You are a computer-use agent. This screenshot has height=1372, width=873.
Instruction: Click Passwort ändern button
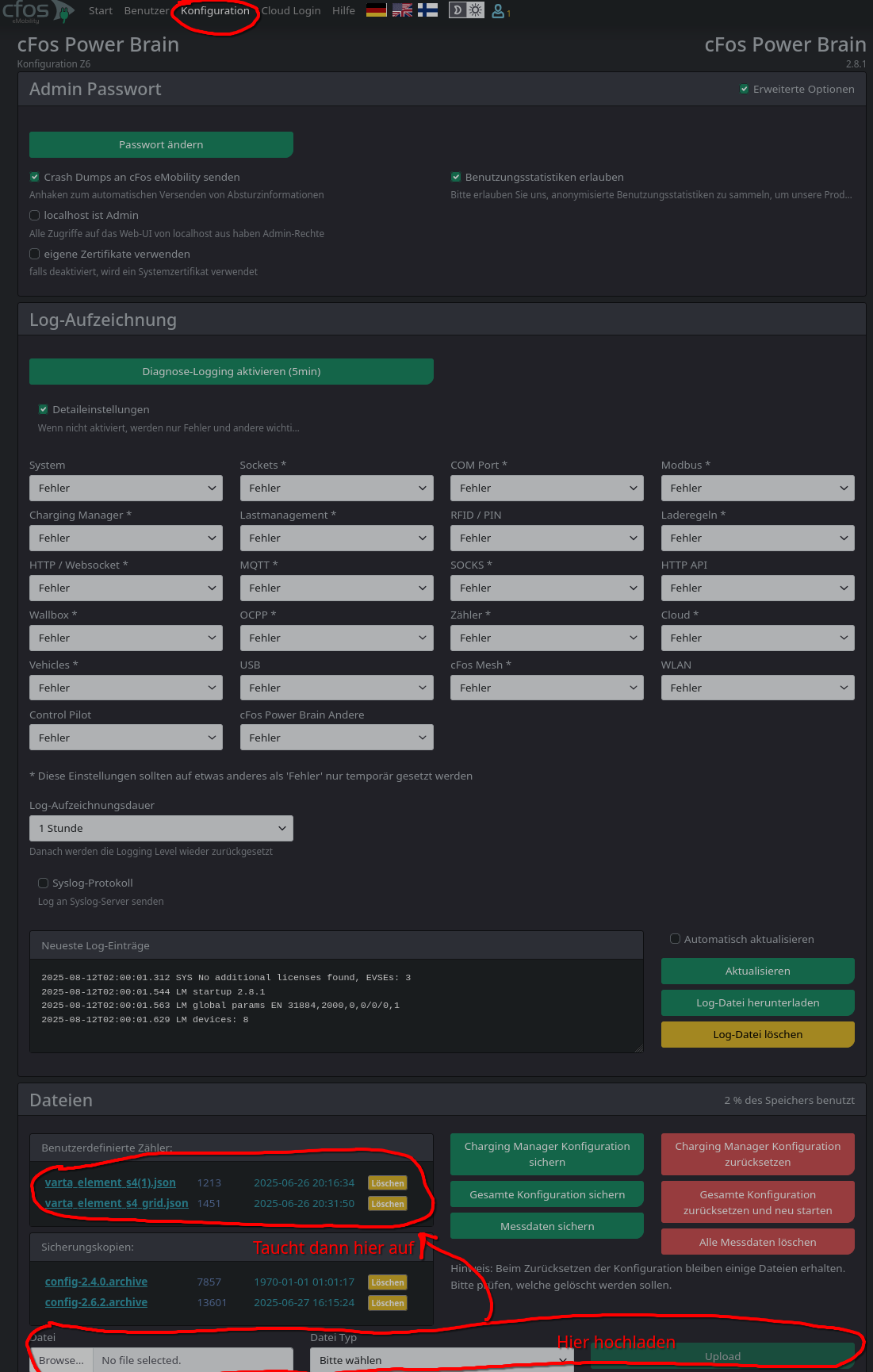(x=161, y=144)
